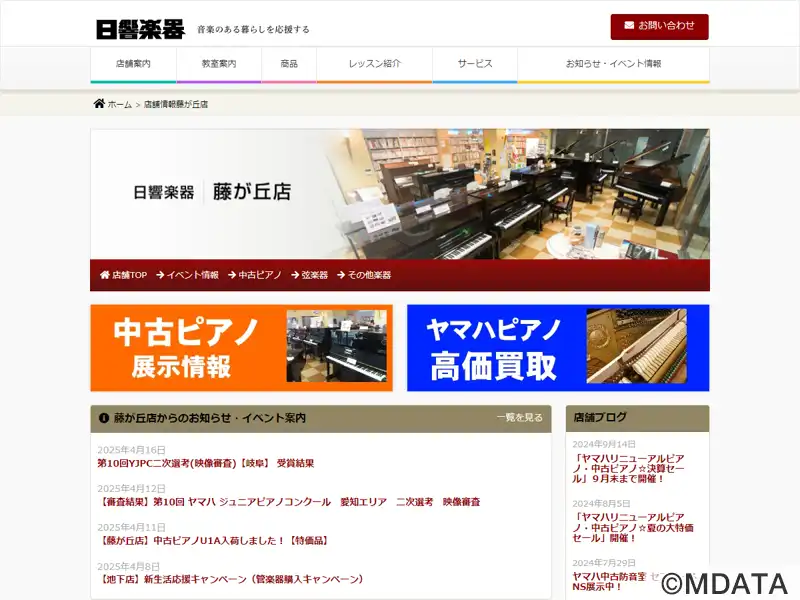
Task: Click the orange 中古ピアノ展示情報 banner
Action: [x=241, y=348]
